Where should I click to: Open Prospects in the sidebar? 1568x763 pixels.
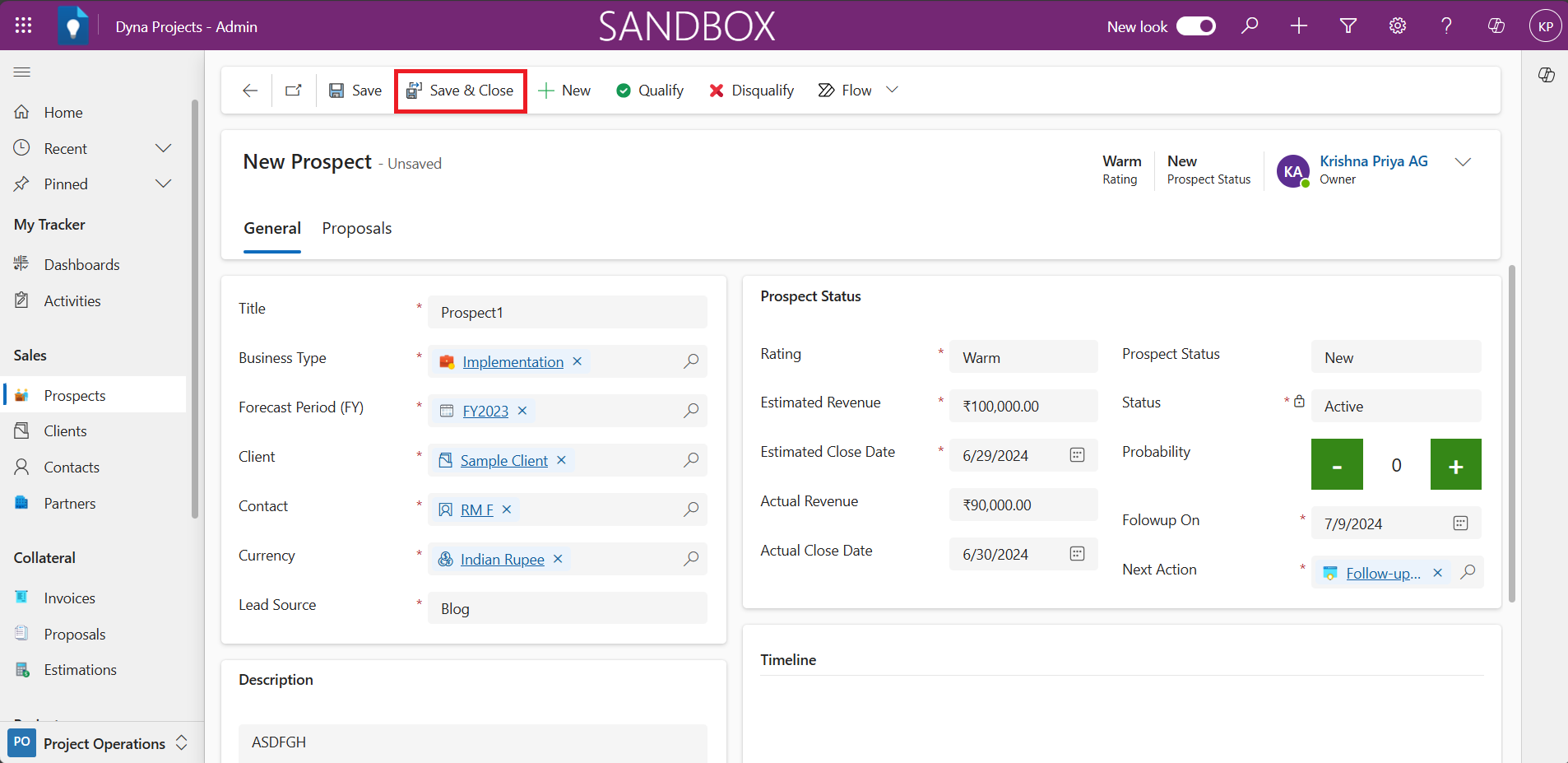[95, 395]
